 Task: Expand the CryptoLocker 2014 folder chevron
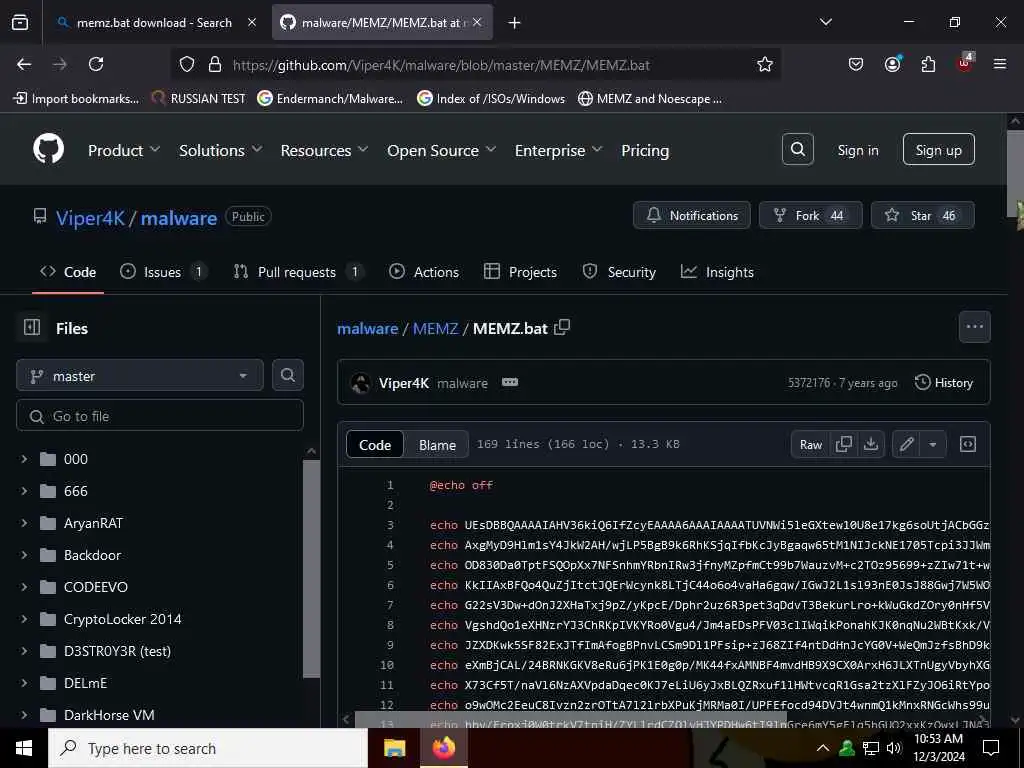(24, 619)
